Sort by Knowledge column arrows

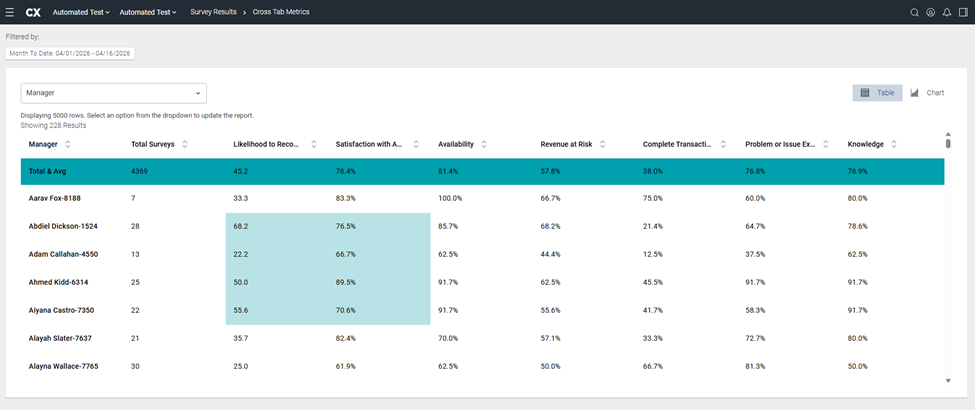[x=894, y=144]
